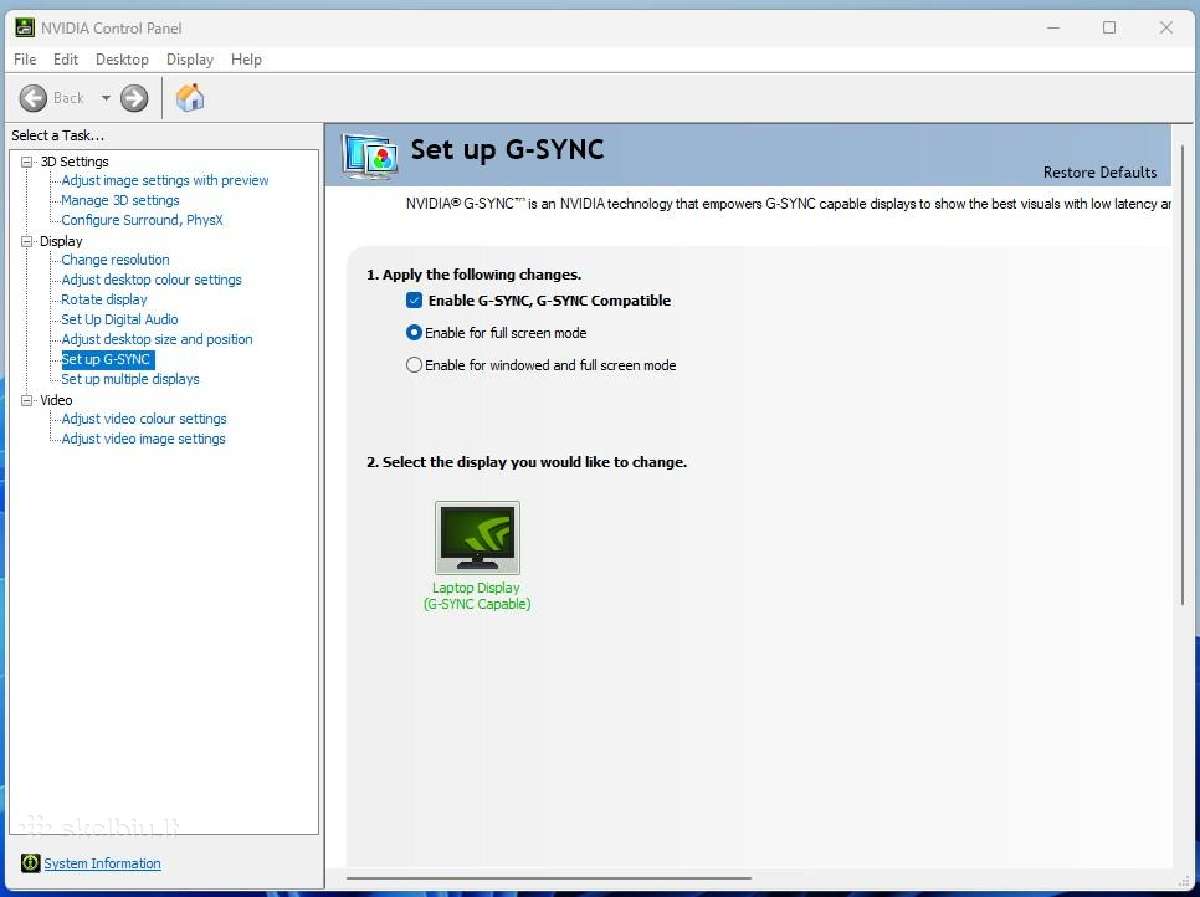Click the Forward arrow icon

point(134,97)
